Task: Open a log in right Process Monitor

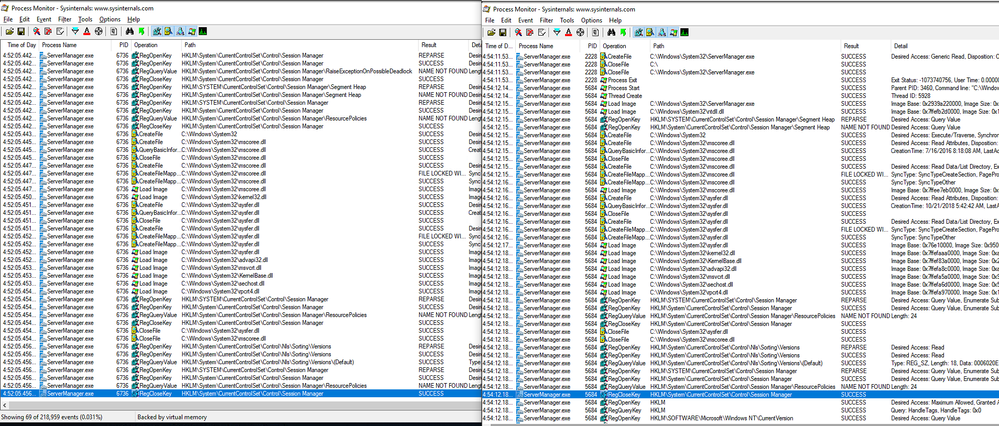Action: click(491, 31)
